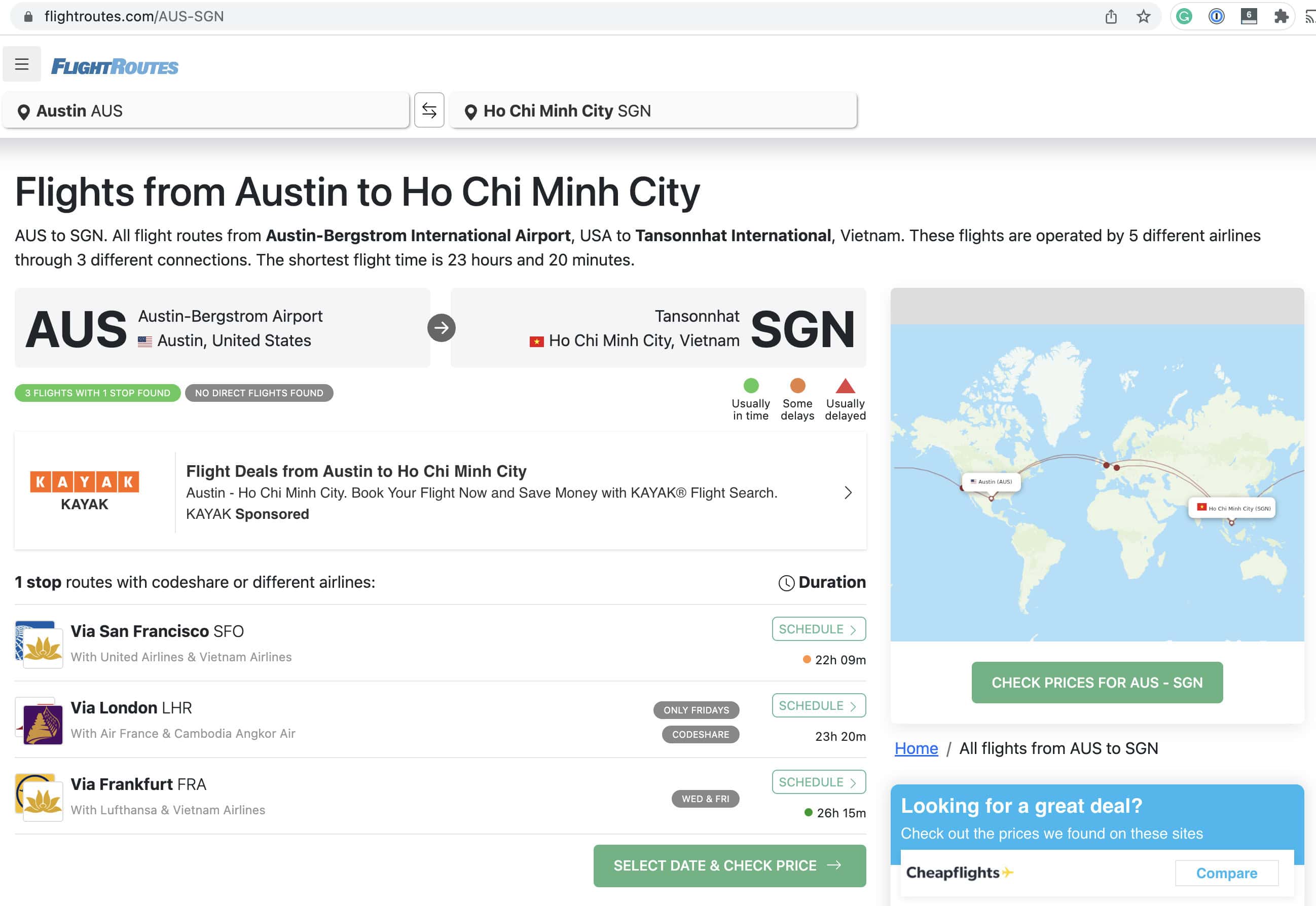Image resolution: width=1316 pixels, height=906 pixels.
Task: Click the 22h 09m duration
Action: pyautogui.click(x=840, y=660)
